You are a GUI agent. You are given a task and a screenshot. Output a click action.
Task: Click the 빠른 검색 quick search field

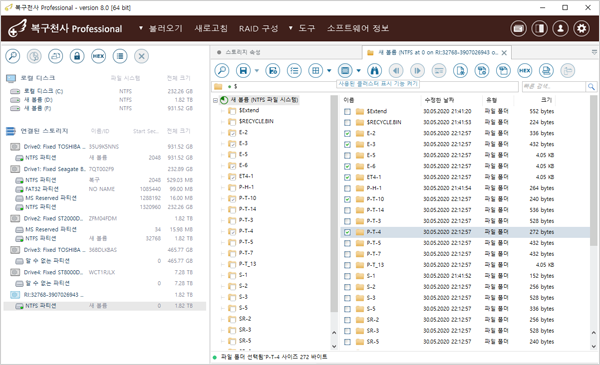point(554,87)
